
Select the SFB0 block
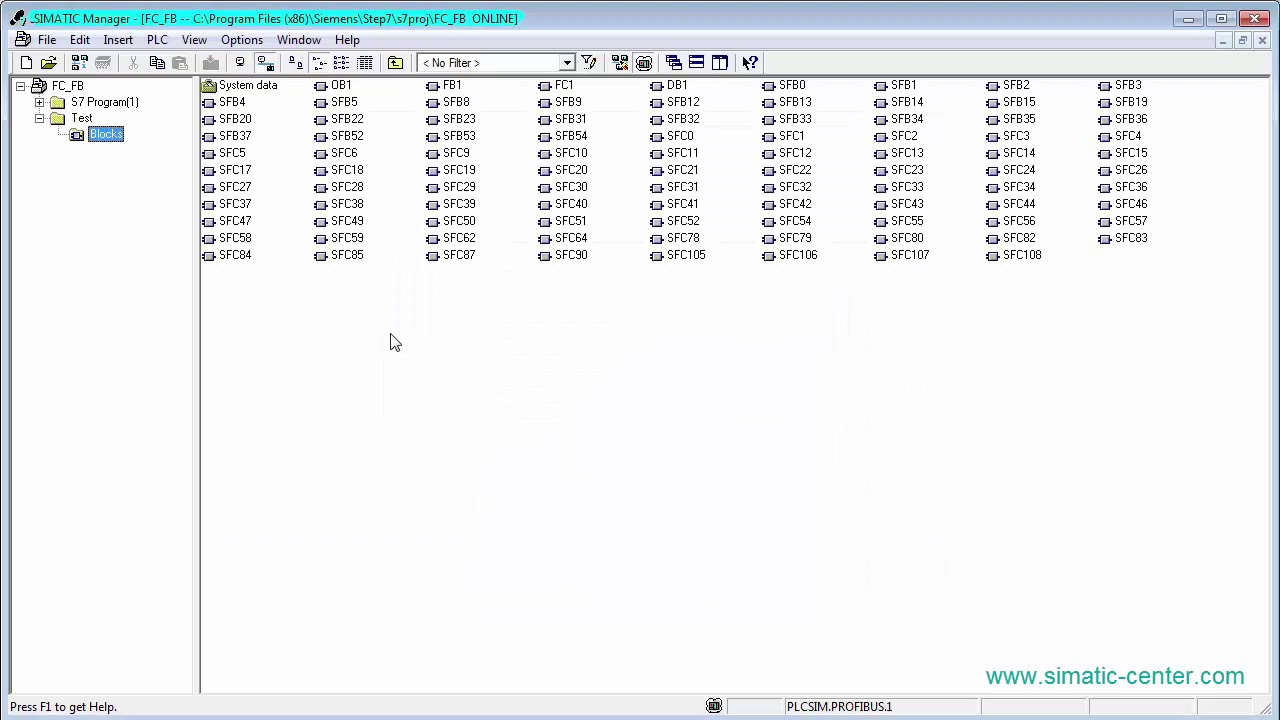(x=784, y=85)
